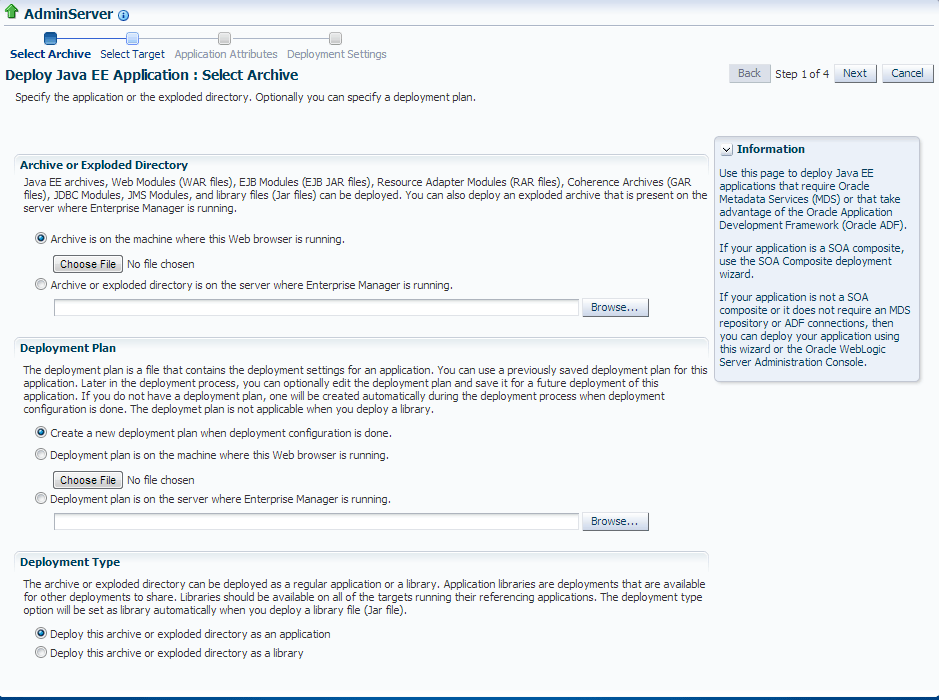Click Choose File for the archive
939x700 pixels.
coord(88,264)
